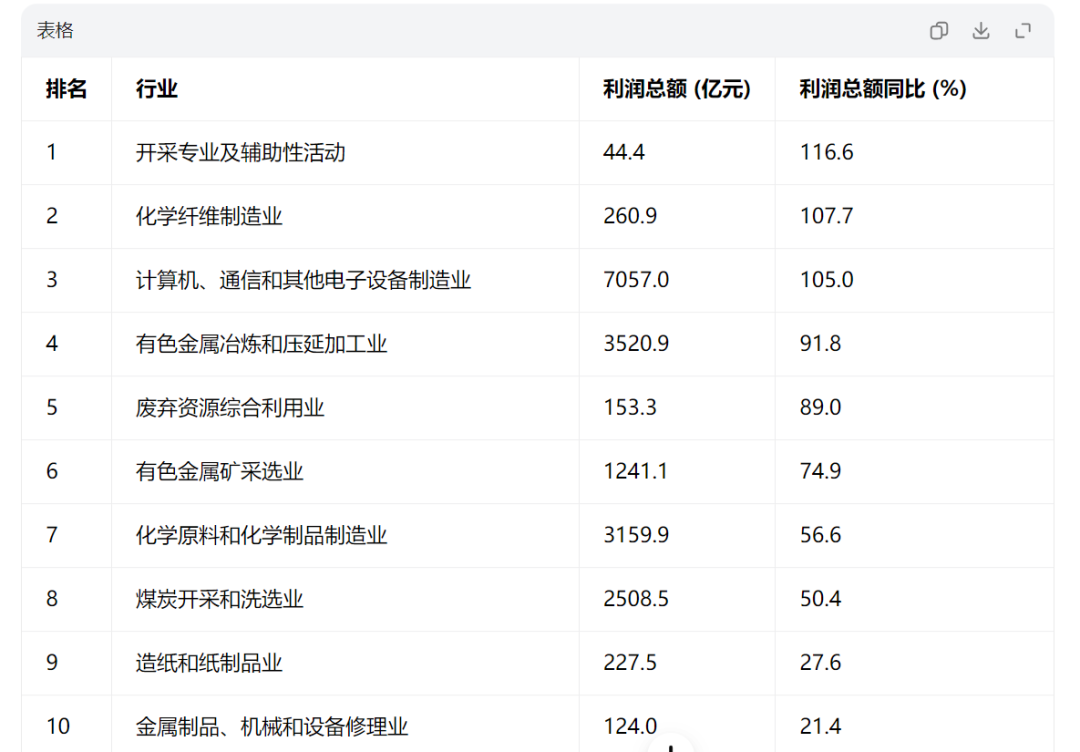Image resolution: width=1080 pixels, height=752 pixels.
Task: Click the growth rate 50.4
Action: click(x=820, y=599)
